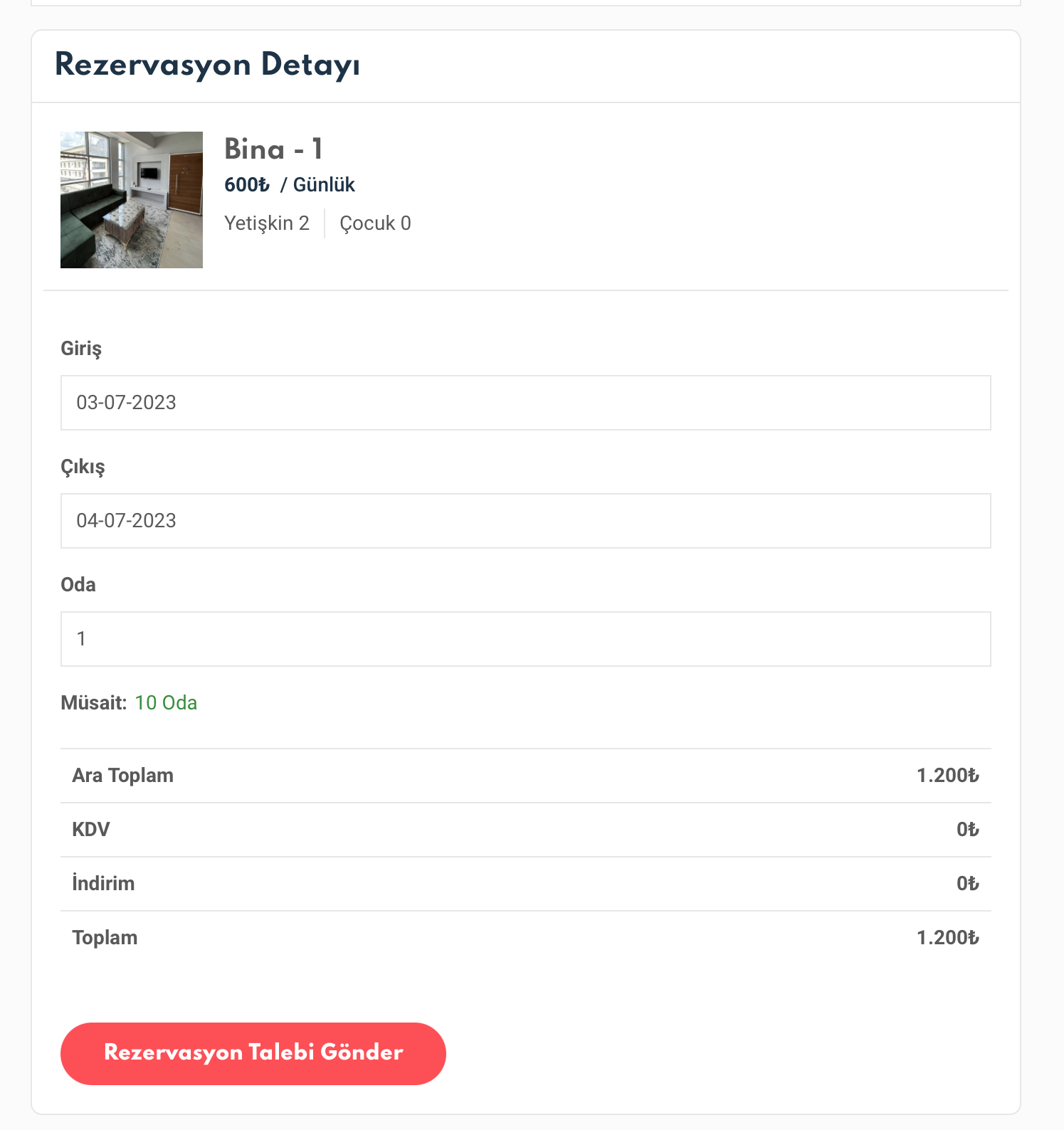Click the İndirim row value 0₺
Image resolution: width=1064 pixels, height=1130 pixels.
point(968,884)
